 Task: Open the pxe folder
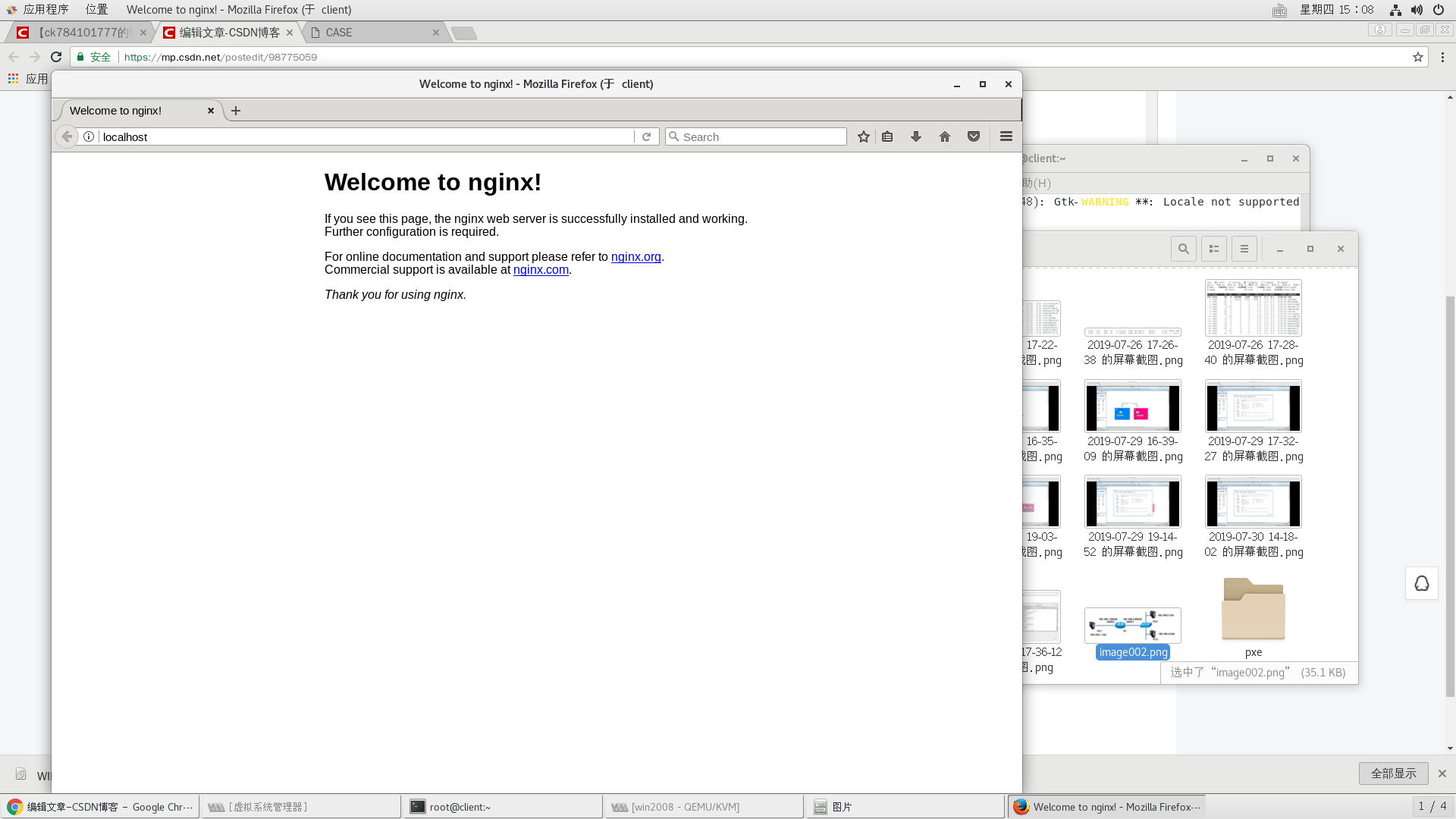coord(1253,609)
